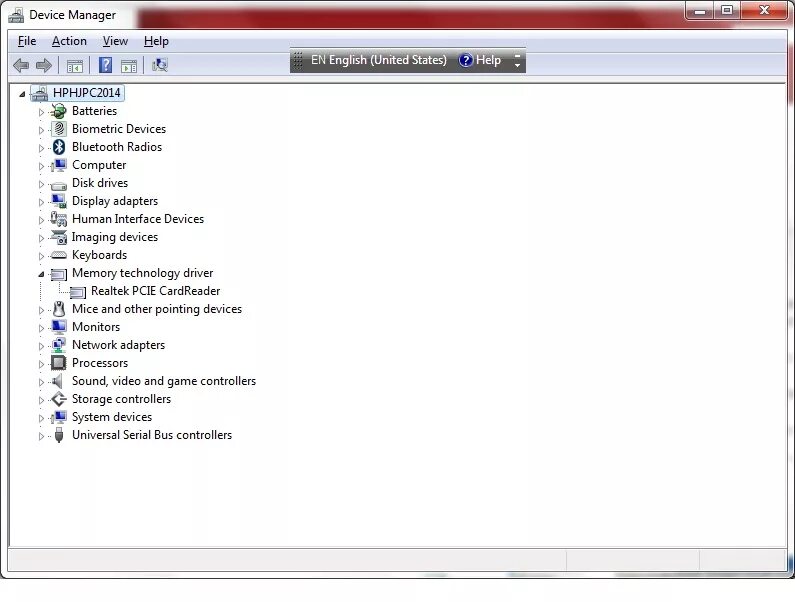Click the Keyboards icon
Viewport: 795px width, 602px height.
(59, 255)
